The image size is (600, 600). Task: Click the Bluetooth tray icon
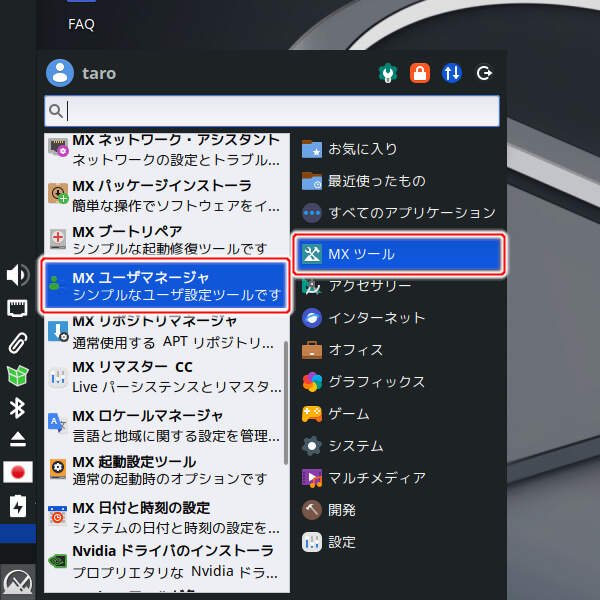coord(18,408)
